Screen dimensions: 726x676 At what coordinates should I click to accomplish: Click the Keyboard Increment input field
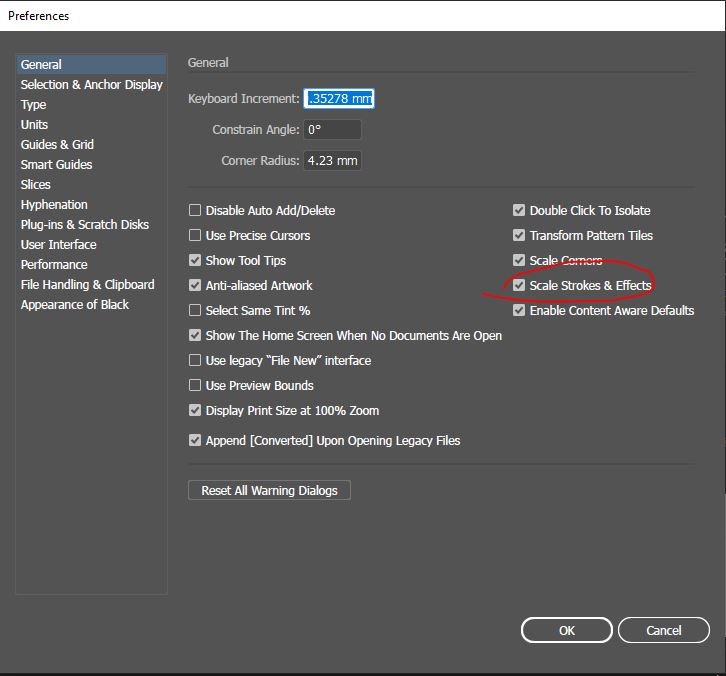click(339, 99)
